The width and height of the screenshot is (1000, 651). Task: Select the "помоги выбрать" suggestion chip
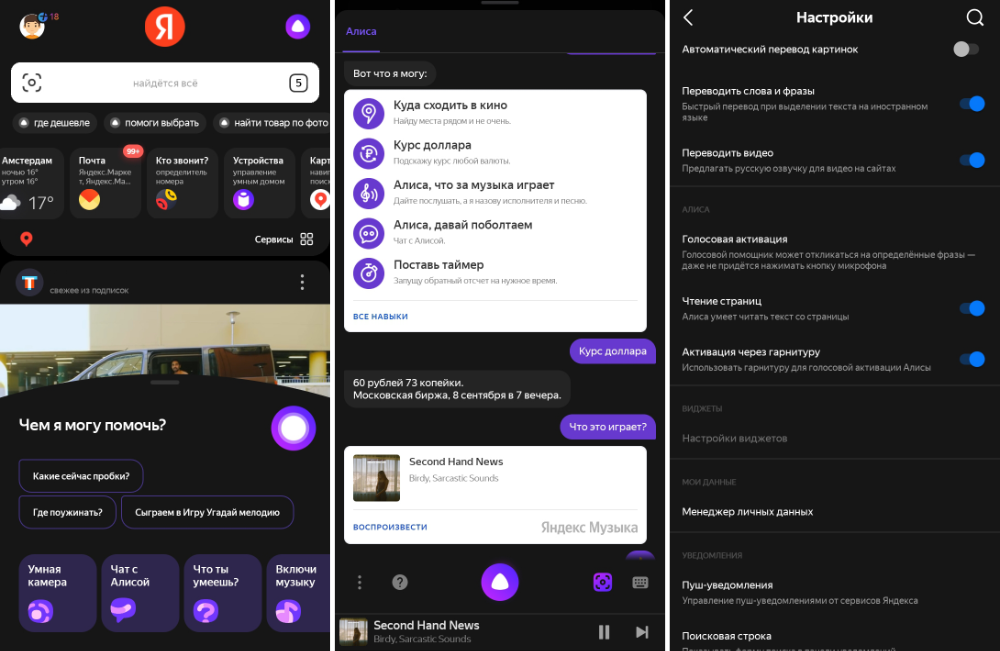(155, 122)
